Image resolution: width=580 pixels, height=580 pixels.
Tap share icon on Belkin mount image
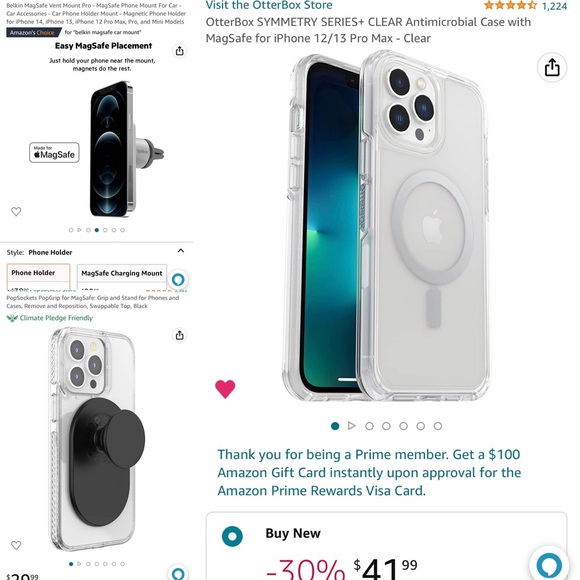[179, 51]
